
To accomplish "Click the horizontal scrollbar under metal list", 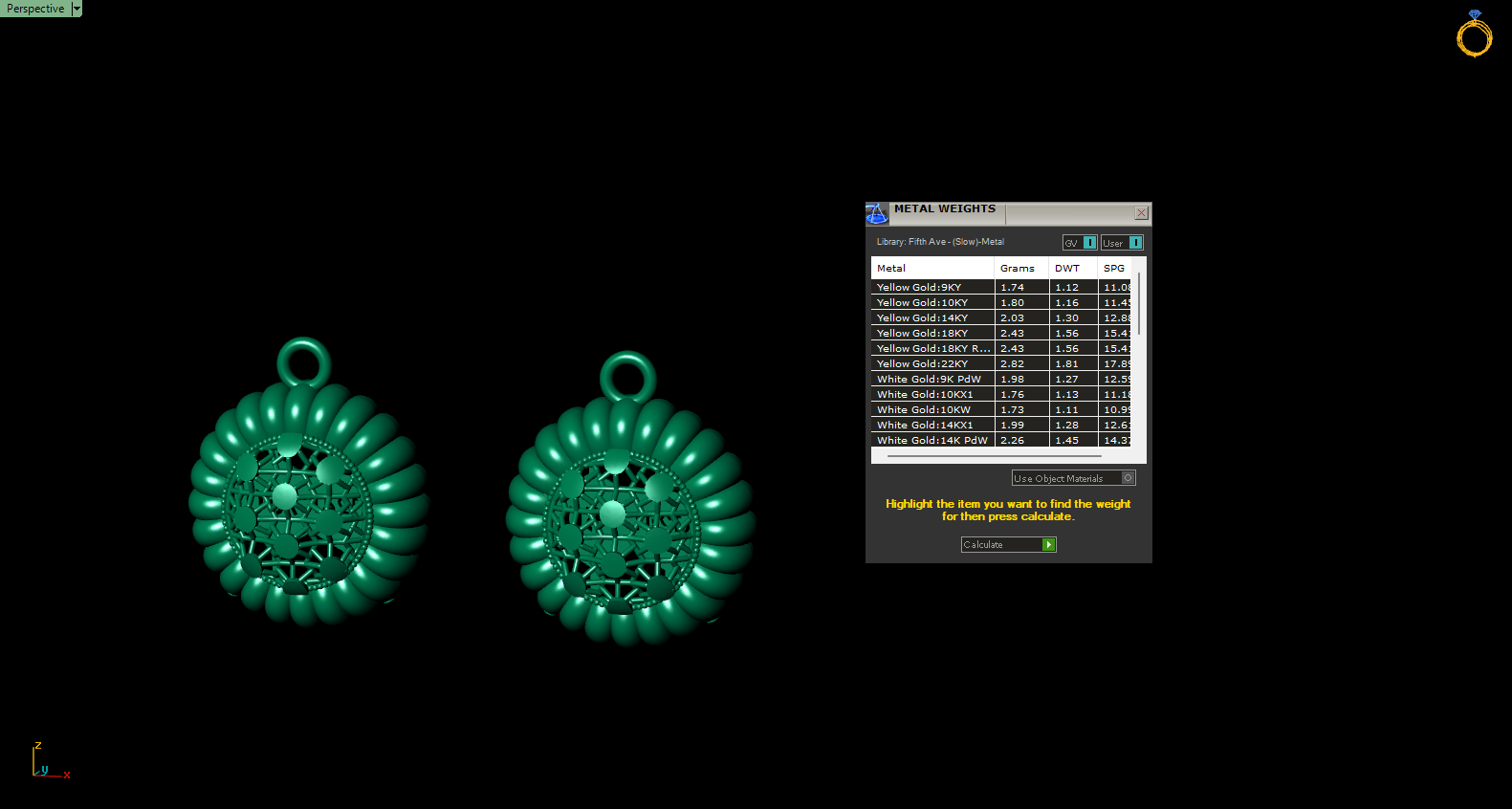I will click(x=995, y=456).
